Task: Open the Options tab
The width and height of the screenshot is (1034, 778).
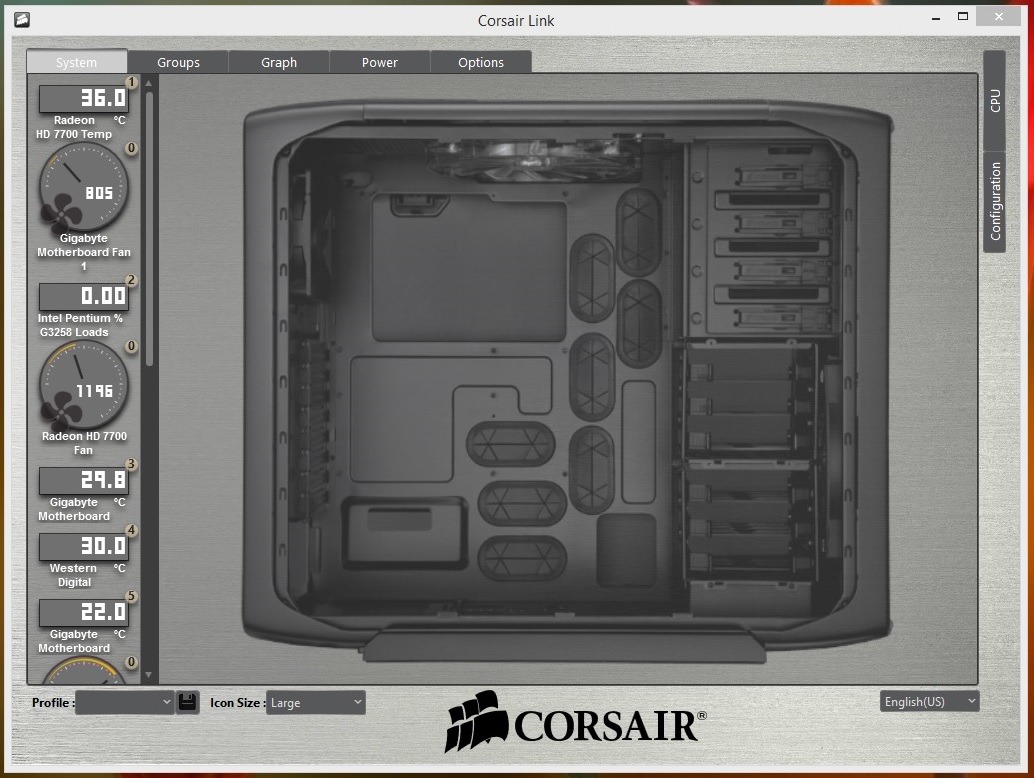Action: (481, 62)
